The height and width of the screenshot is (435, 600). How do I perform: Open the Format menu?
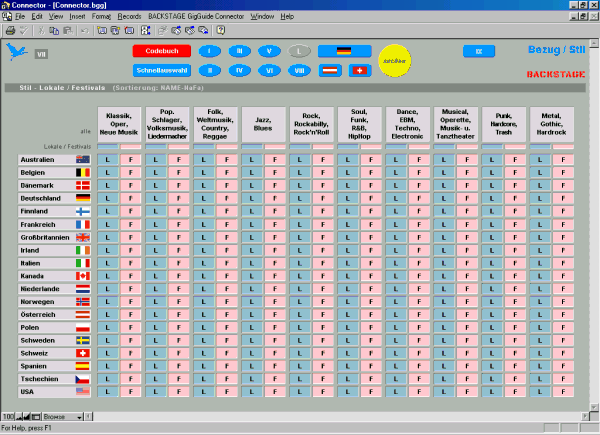[x=101, y=17]
